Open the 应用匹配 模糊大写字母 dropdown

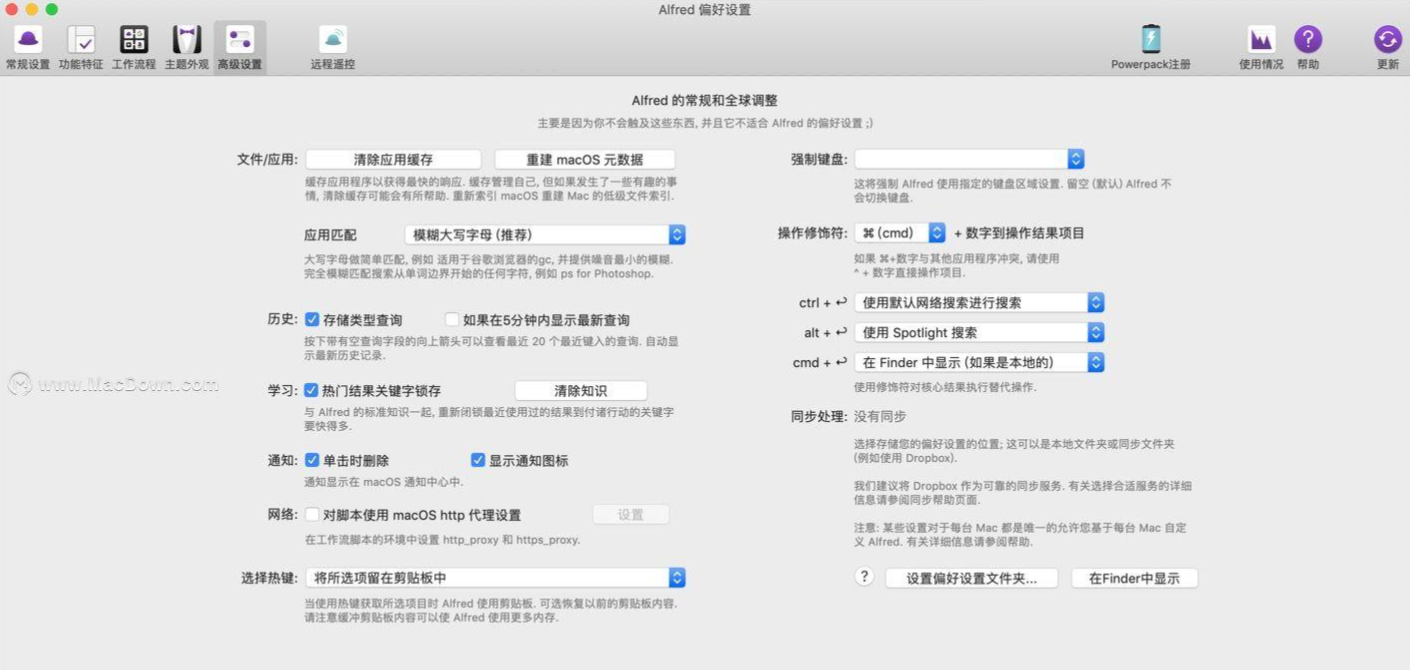point(545,235)
